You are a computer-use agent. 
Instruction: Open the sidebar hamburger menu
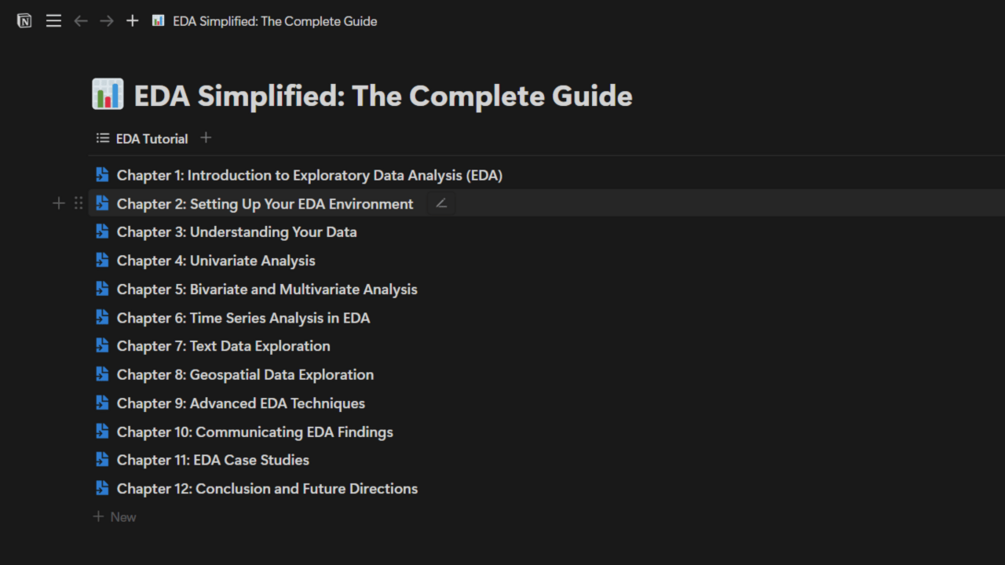[x=54, y=21]
